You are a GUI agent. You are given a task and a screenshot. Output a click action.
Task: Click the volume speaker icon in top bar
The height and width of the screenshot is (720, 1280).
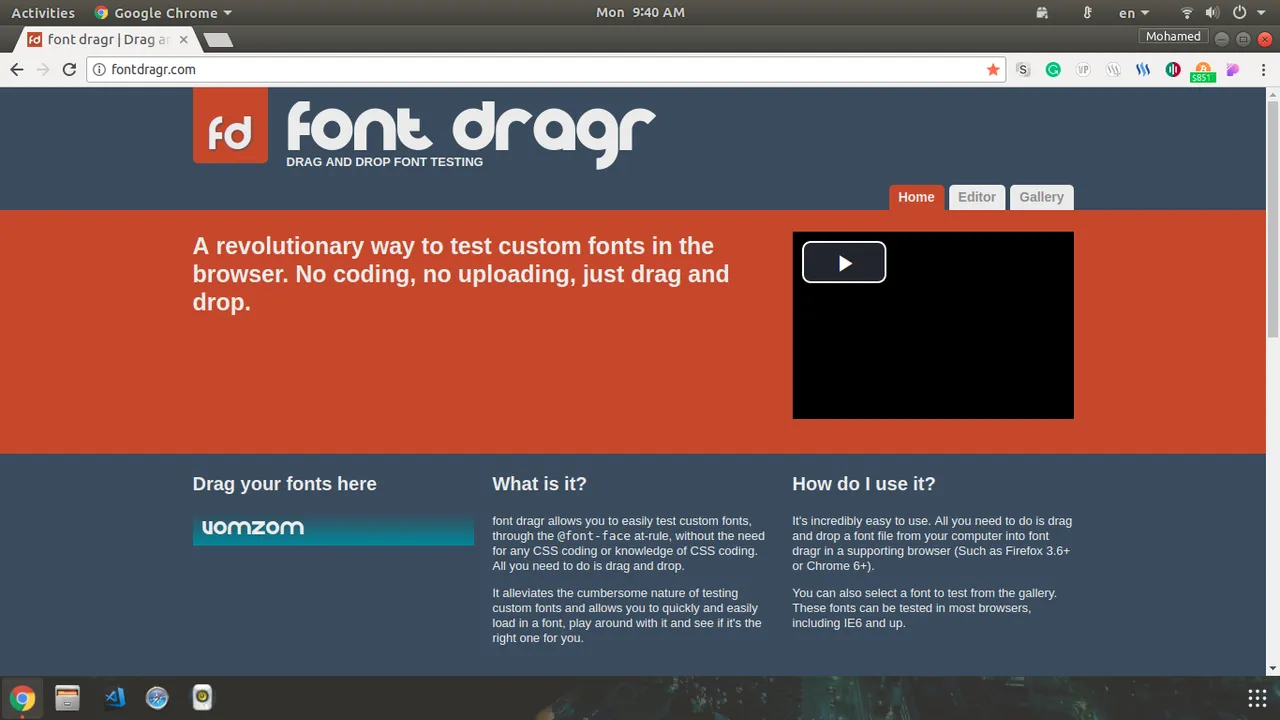click(1212, 12)
